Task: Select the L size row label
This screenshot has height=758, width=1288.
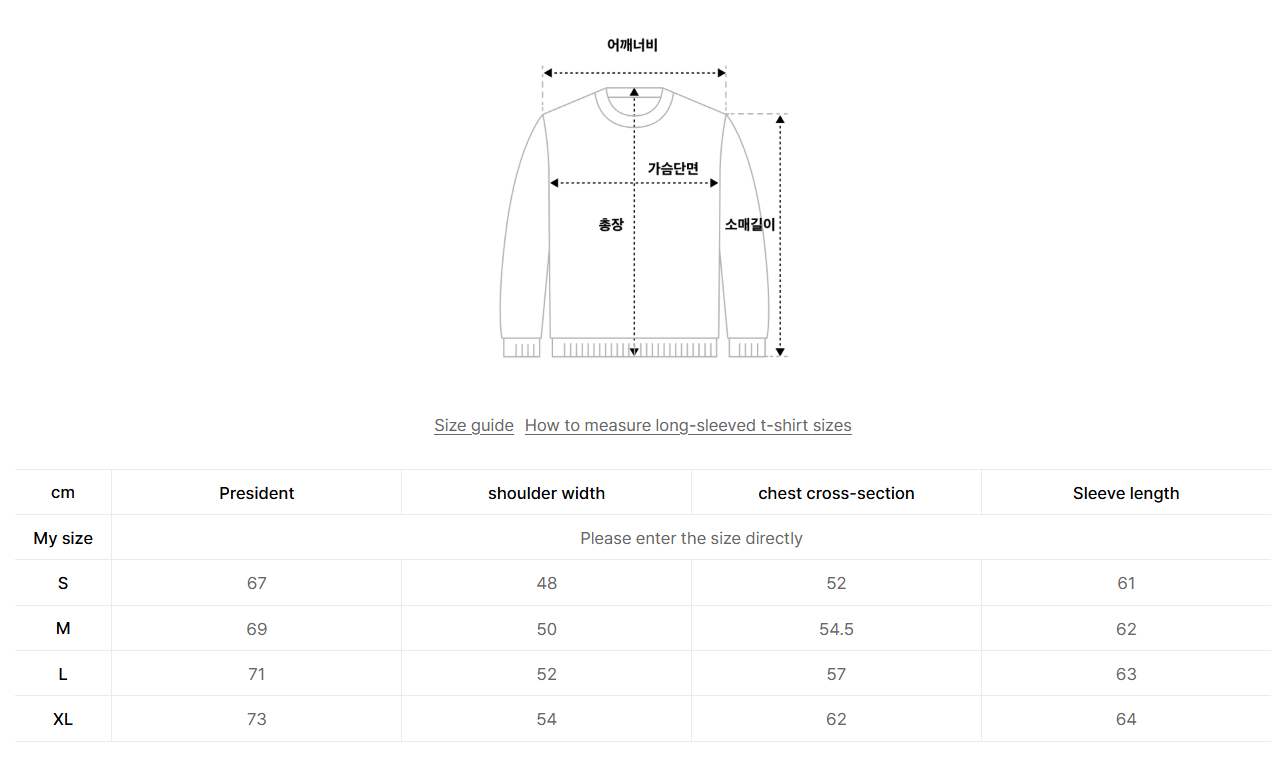Action: (x=63, y=674)
